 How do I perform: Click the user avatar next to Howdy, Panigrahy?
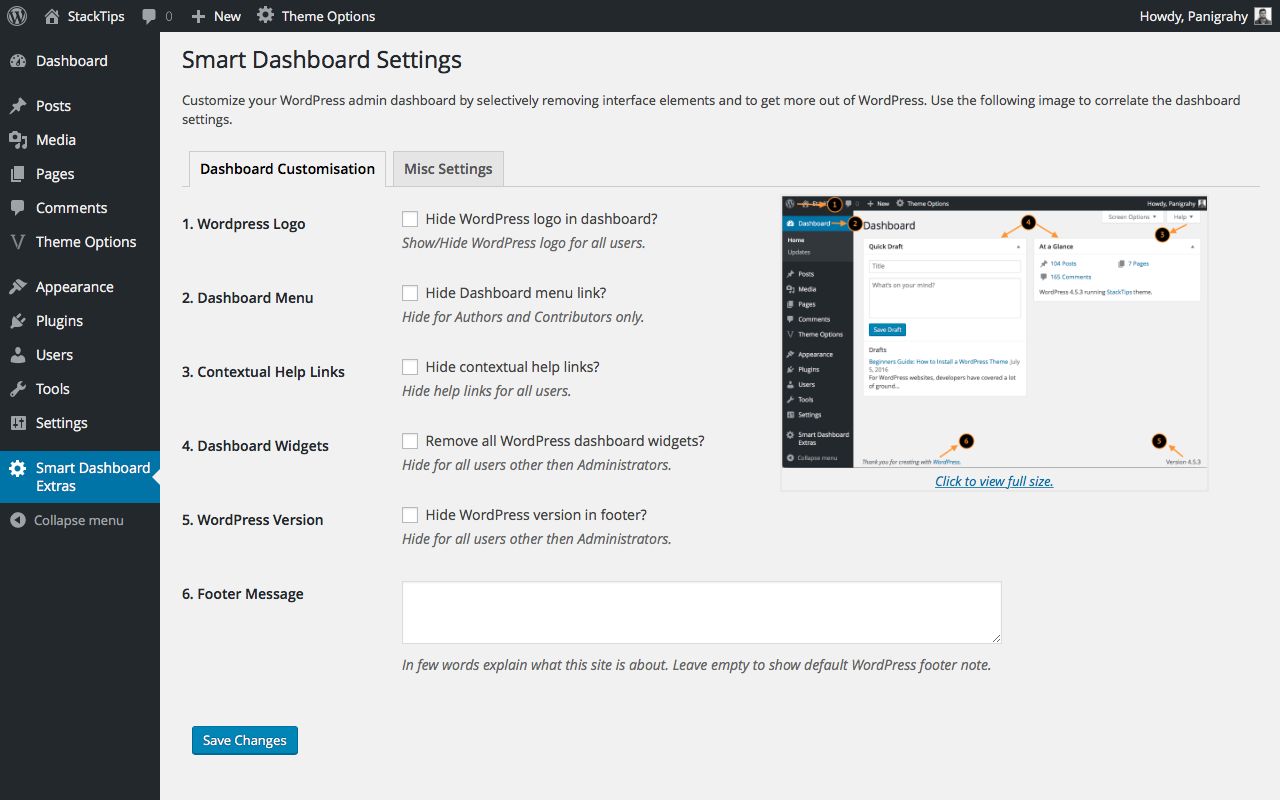coord(1262,16)
